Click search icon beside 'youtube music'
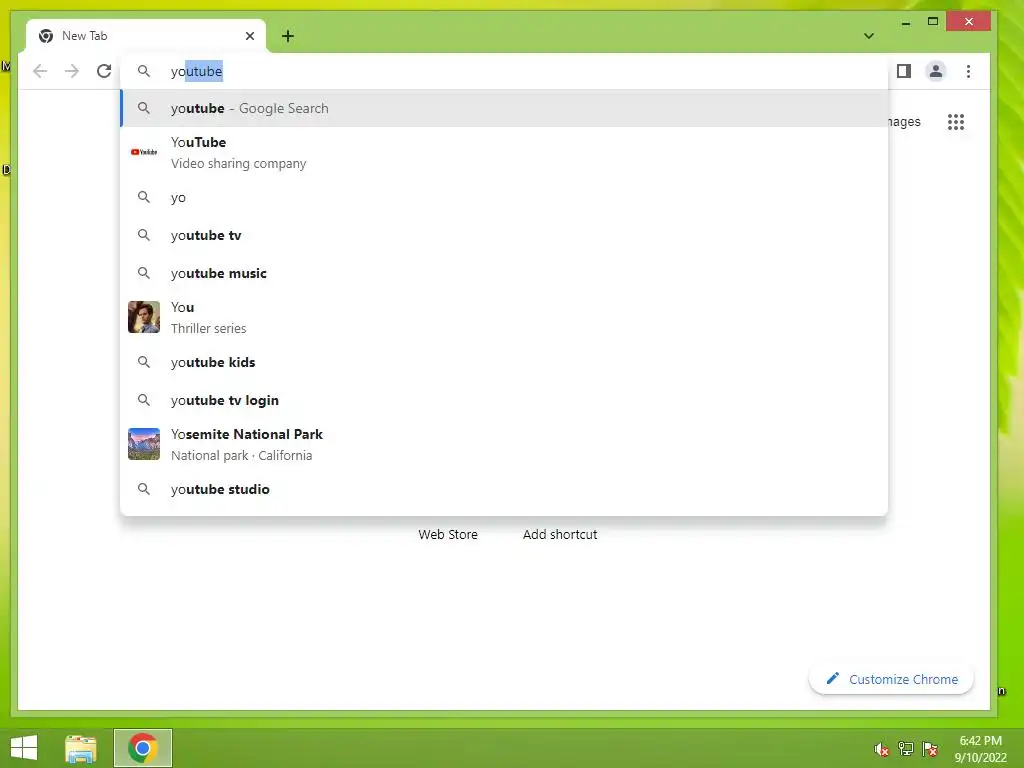This screenshot has height=768, width=1024. point(144,273)
